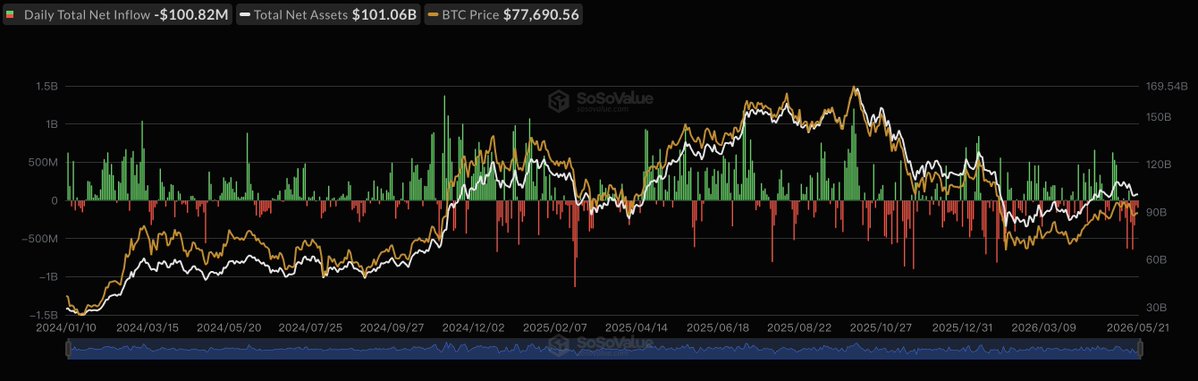Click the 2024/05/20 date axis label
This screenshot has width=1198, height=381.
coord(229,327)
